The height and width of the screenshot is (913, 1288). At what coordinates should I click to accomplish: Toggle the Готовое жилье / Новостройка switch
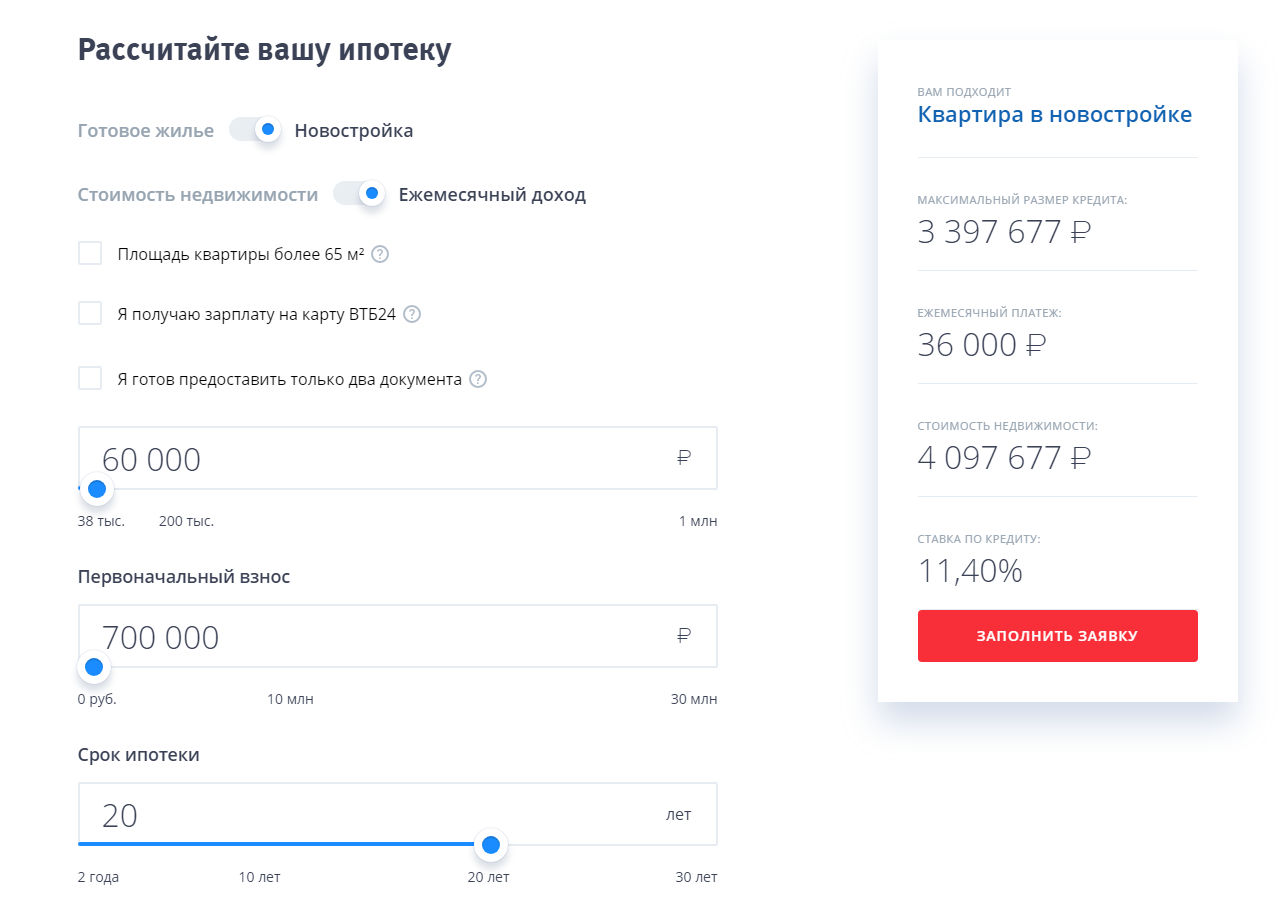tap(254, 130)
